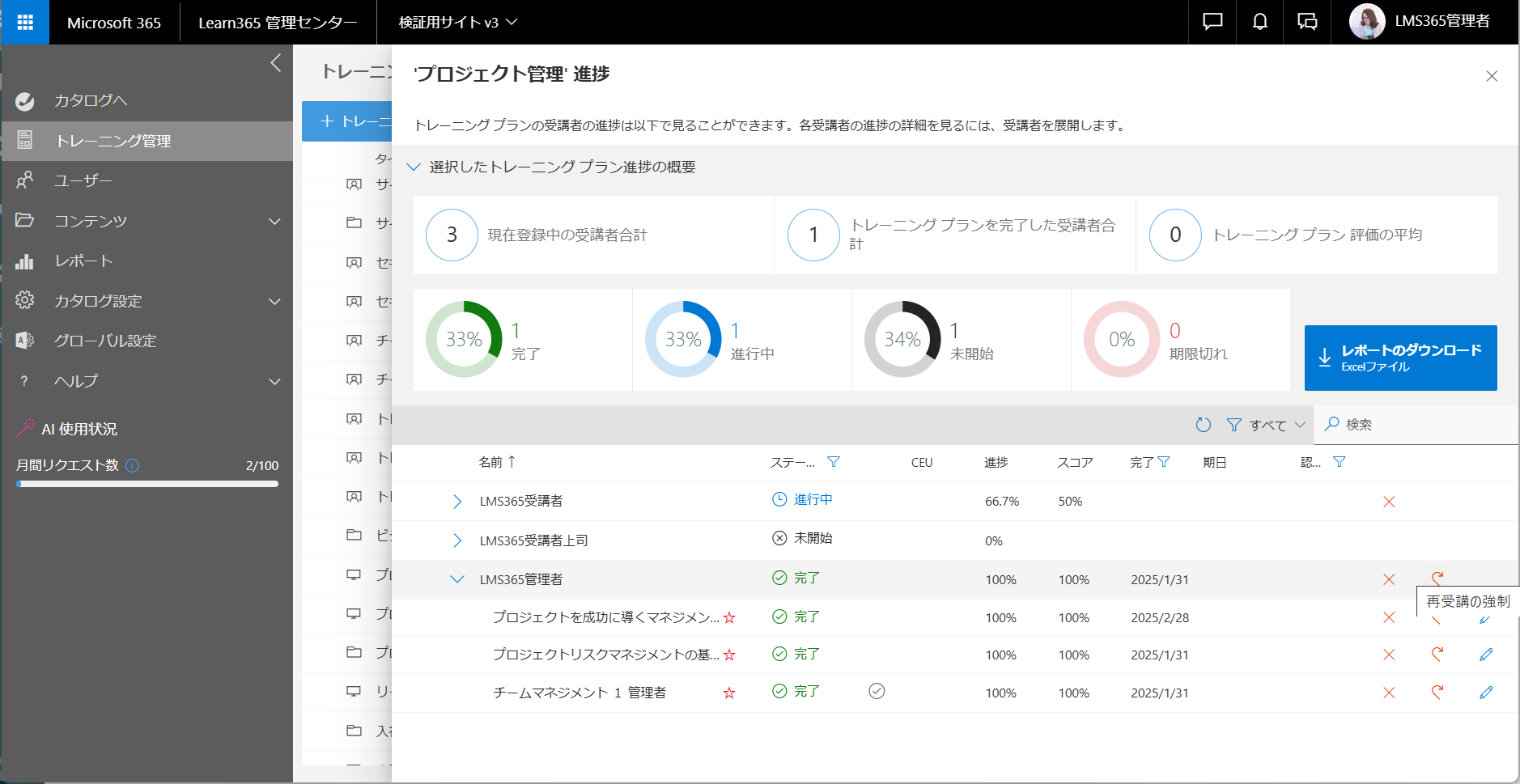Force retake for チームマネジメント 1 管理者 row
1520x784 pixels.
(x=1437, y=693)
